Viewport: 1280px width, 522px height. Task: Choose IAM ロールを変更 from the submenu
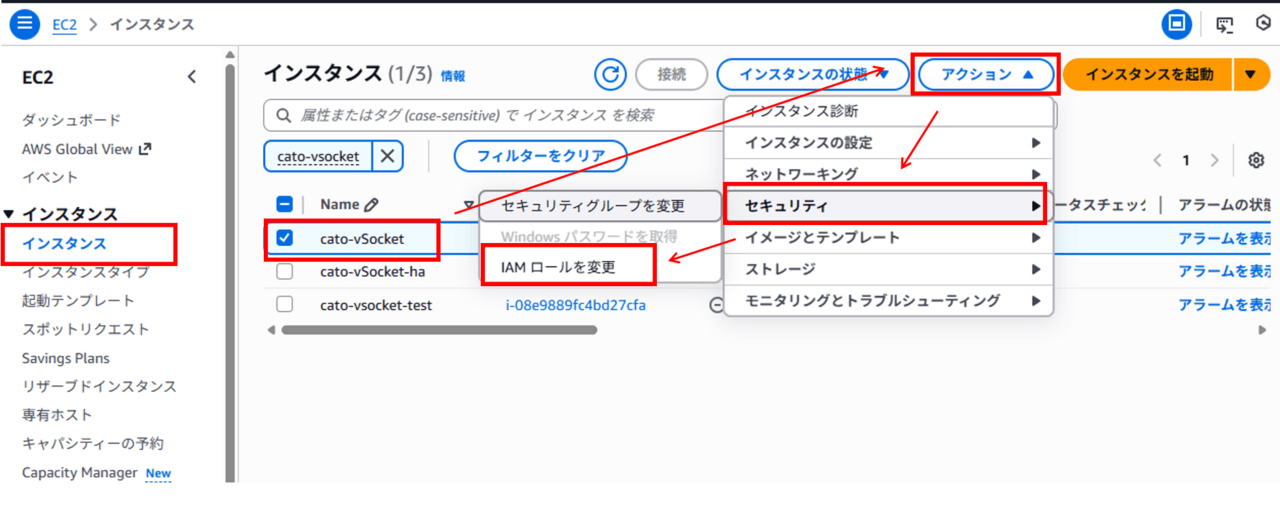click(558, 267)
